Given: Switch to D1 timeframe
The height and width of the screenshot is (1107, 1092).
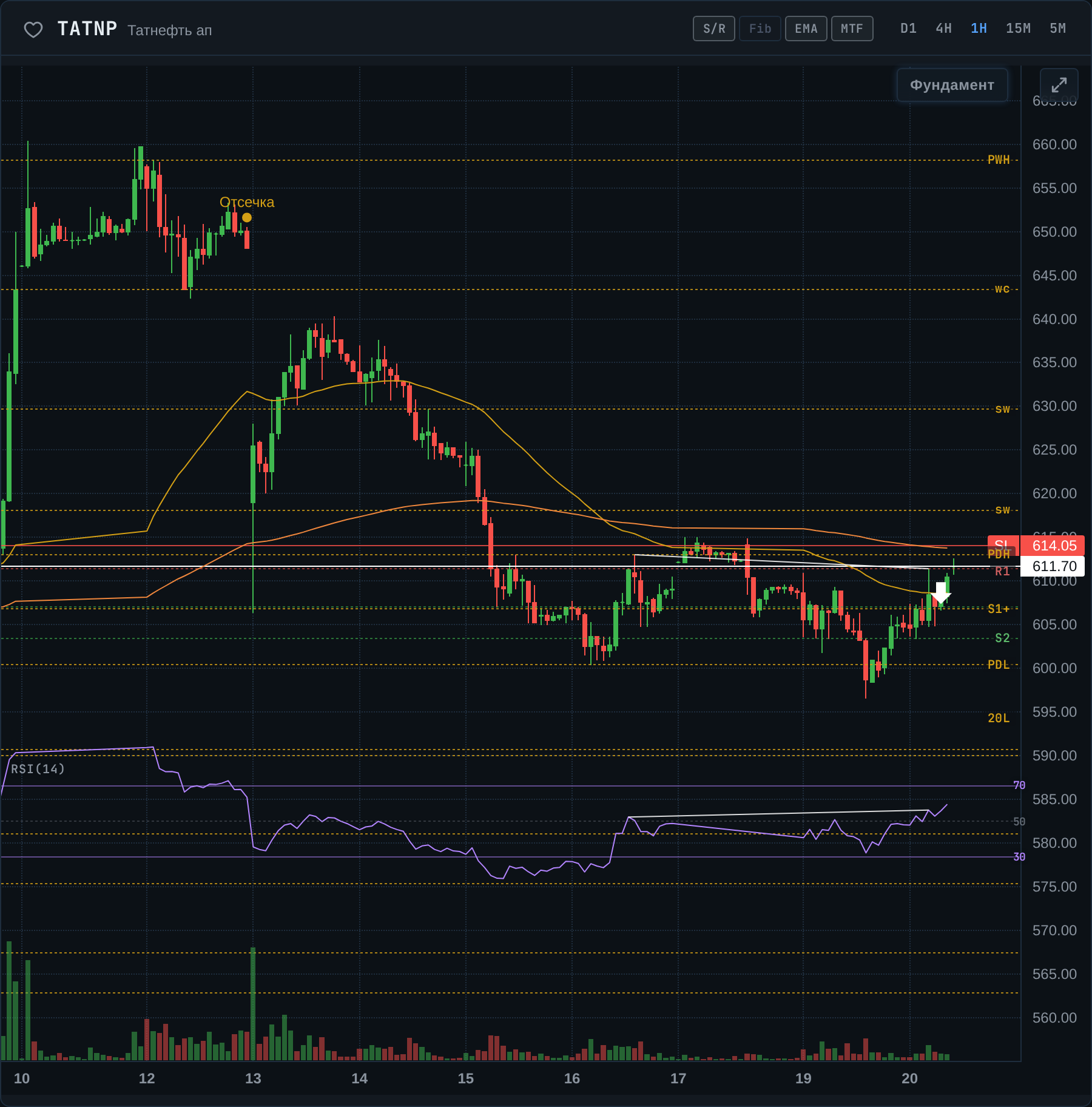Looking at the screenshot, I should (908, 29).
